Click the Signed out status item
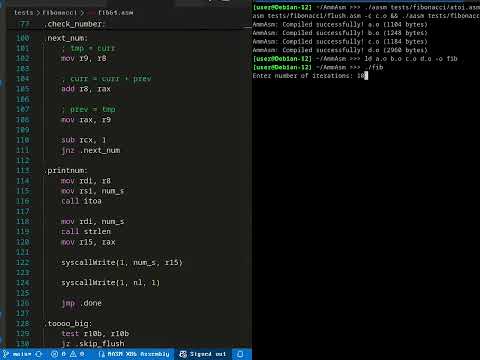480x360 pixels. [203, 354]
